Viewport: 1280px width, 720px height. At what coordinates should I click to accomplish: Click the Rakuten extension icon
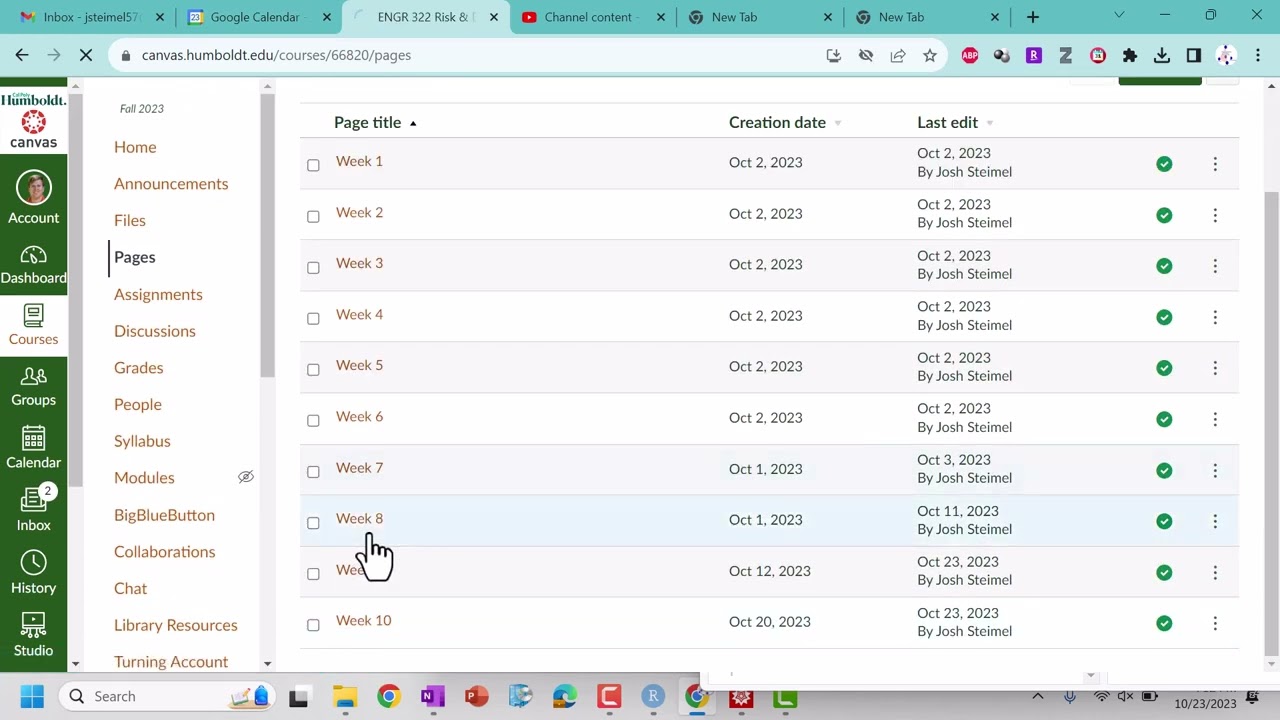[x=1034, y=55]
